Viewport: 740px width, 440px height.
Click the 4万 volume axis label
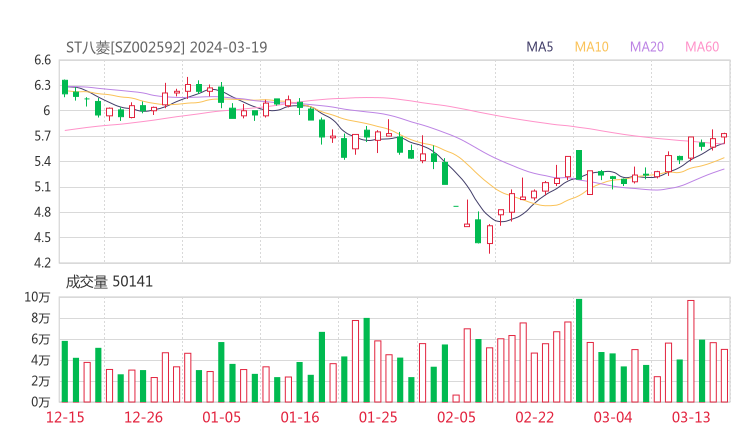(x=41, y=360)
